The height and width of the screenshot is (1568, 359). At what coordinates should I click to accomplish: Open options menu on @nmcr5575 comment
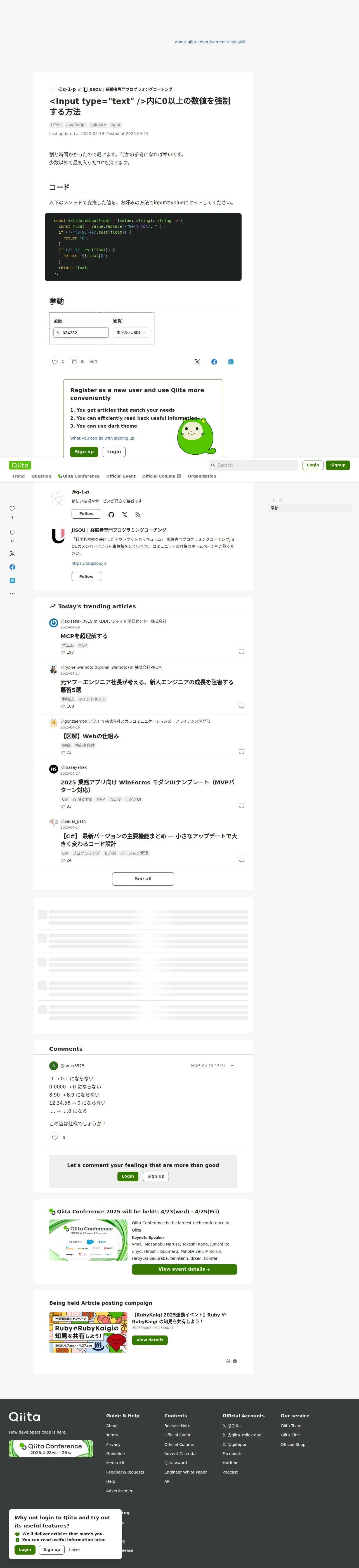click(232, 1066)
